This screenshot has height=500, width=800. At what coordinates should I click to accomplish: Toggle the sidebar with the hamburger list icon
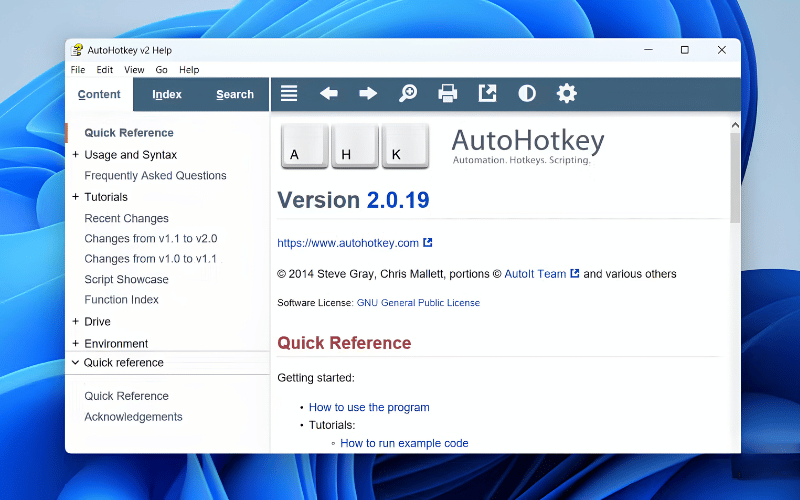tap(289, 93)
